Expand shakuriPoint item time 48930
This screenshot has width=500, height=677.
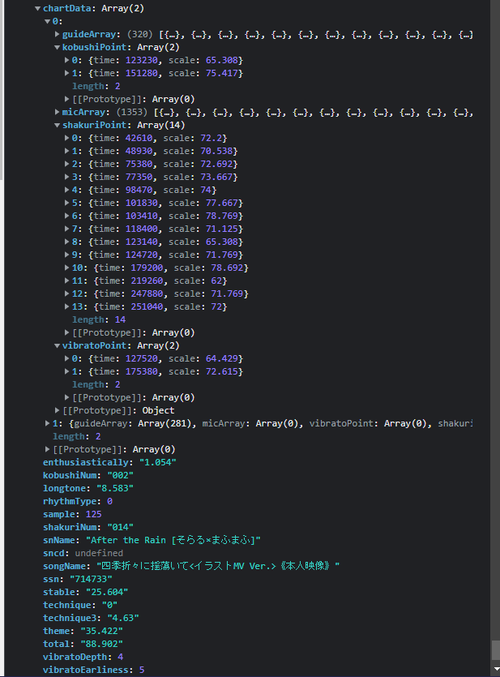(x=67, y=151)
